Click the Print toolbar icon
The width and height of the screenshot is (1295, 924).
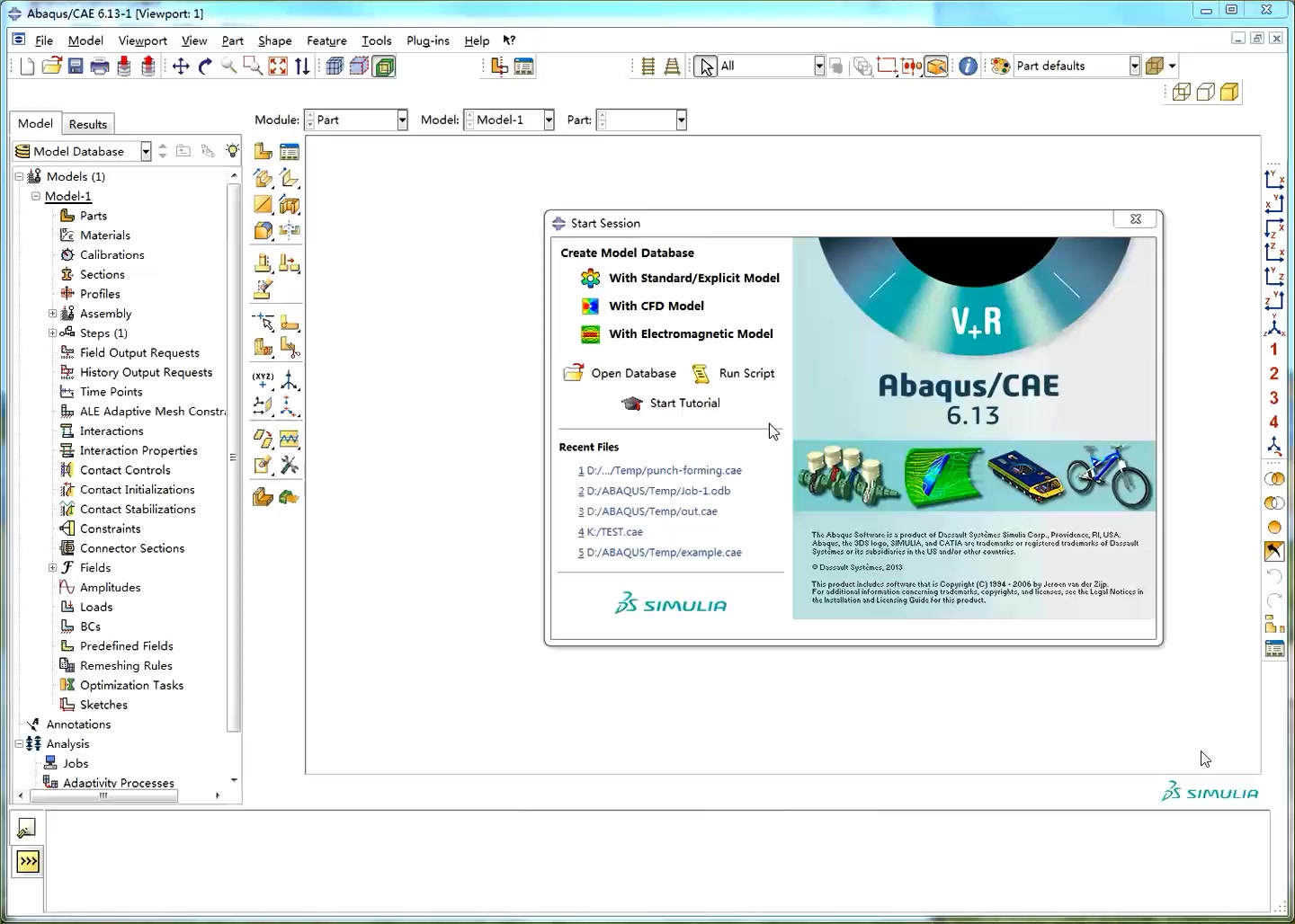click(100, 66)
